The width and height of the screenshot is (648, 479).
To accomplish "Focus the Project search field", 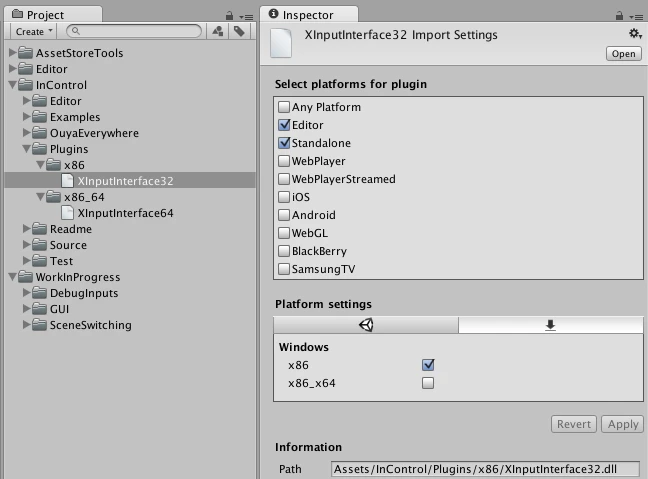I will click(x=134, y=31).
